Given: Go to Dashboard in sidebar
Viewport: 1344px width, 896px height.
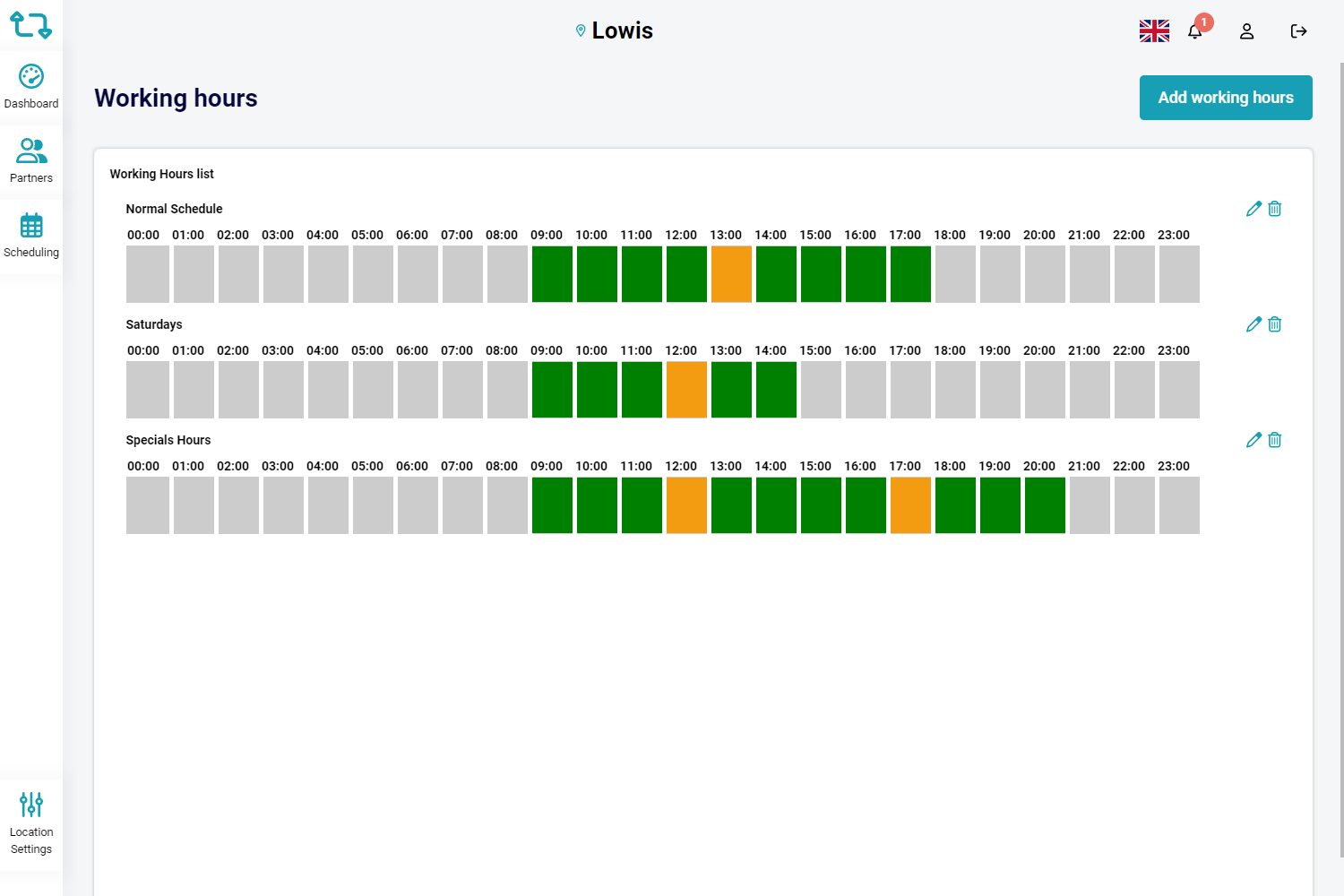Looking at the screenshot, I should click(31, 88).
